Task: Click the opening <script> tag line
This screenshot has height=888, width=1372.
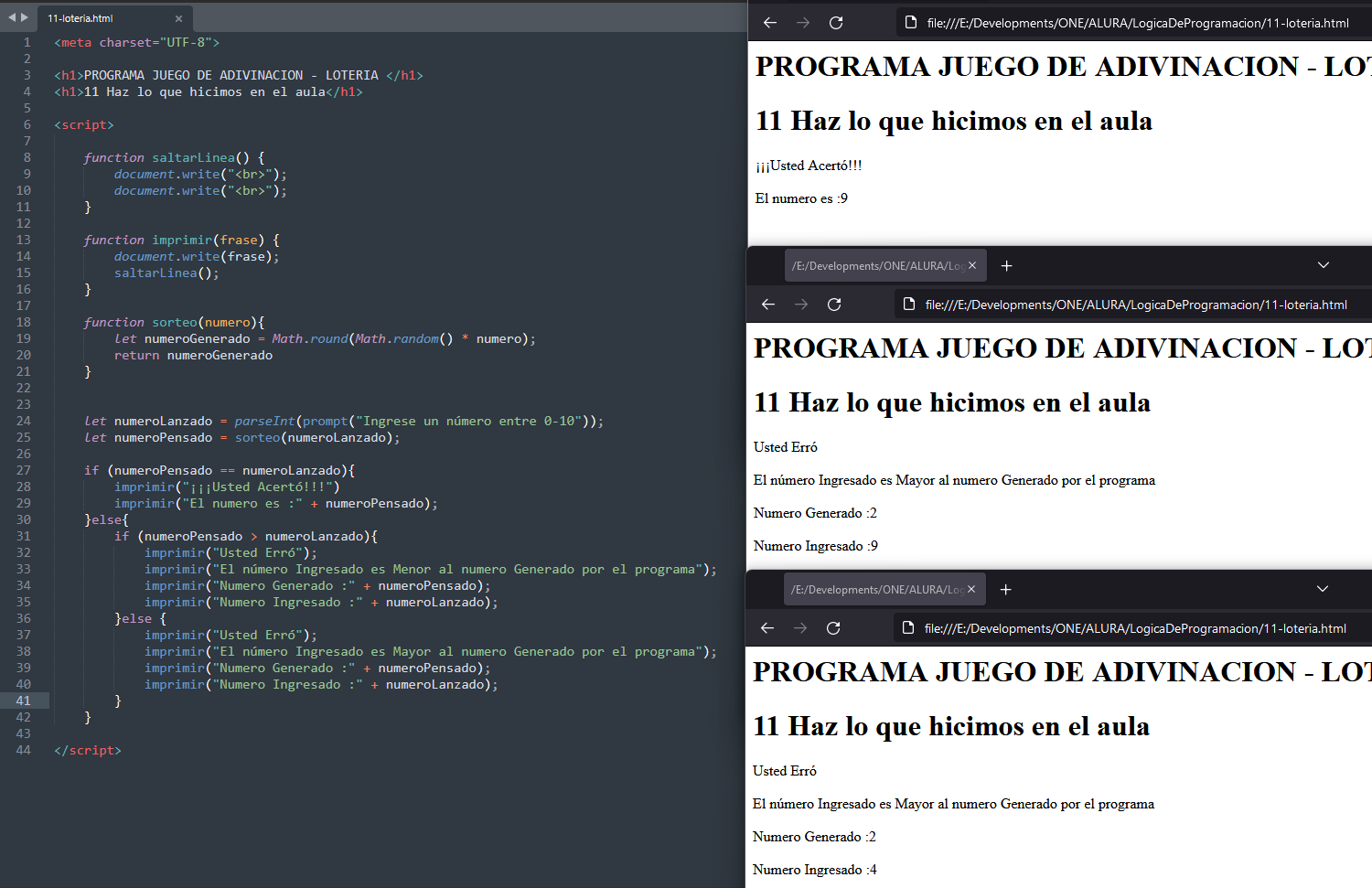Action: pos(83,124)
